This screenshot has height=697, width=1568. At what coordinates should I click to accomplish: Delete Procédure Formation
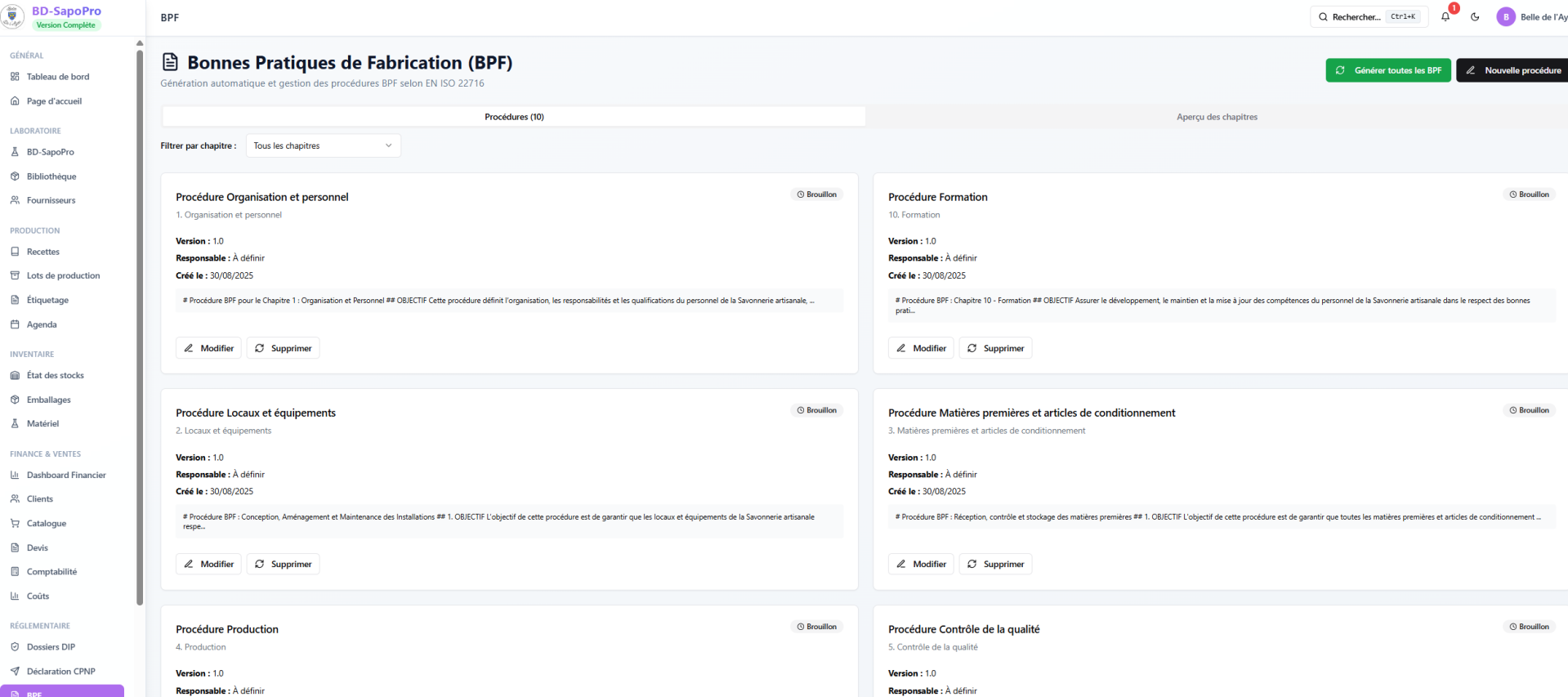point(995,348)
